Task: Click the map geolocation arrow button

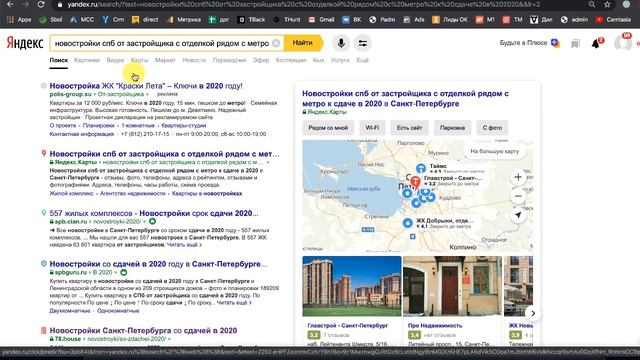Action: click(518, 215)
